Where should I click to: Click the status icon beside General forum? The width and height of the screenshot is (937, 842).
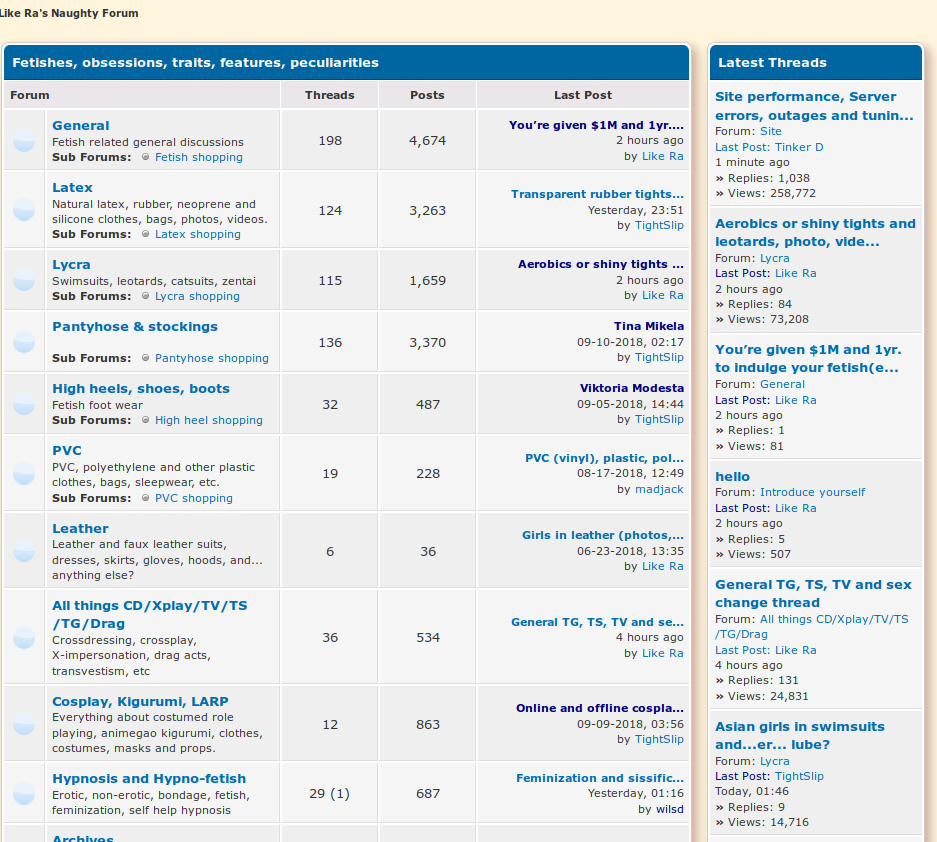point(24,141)
